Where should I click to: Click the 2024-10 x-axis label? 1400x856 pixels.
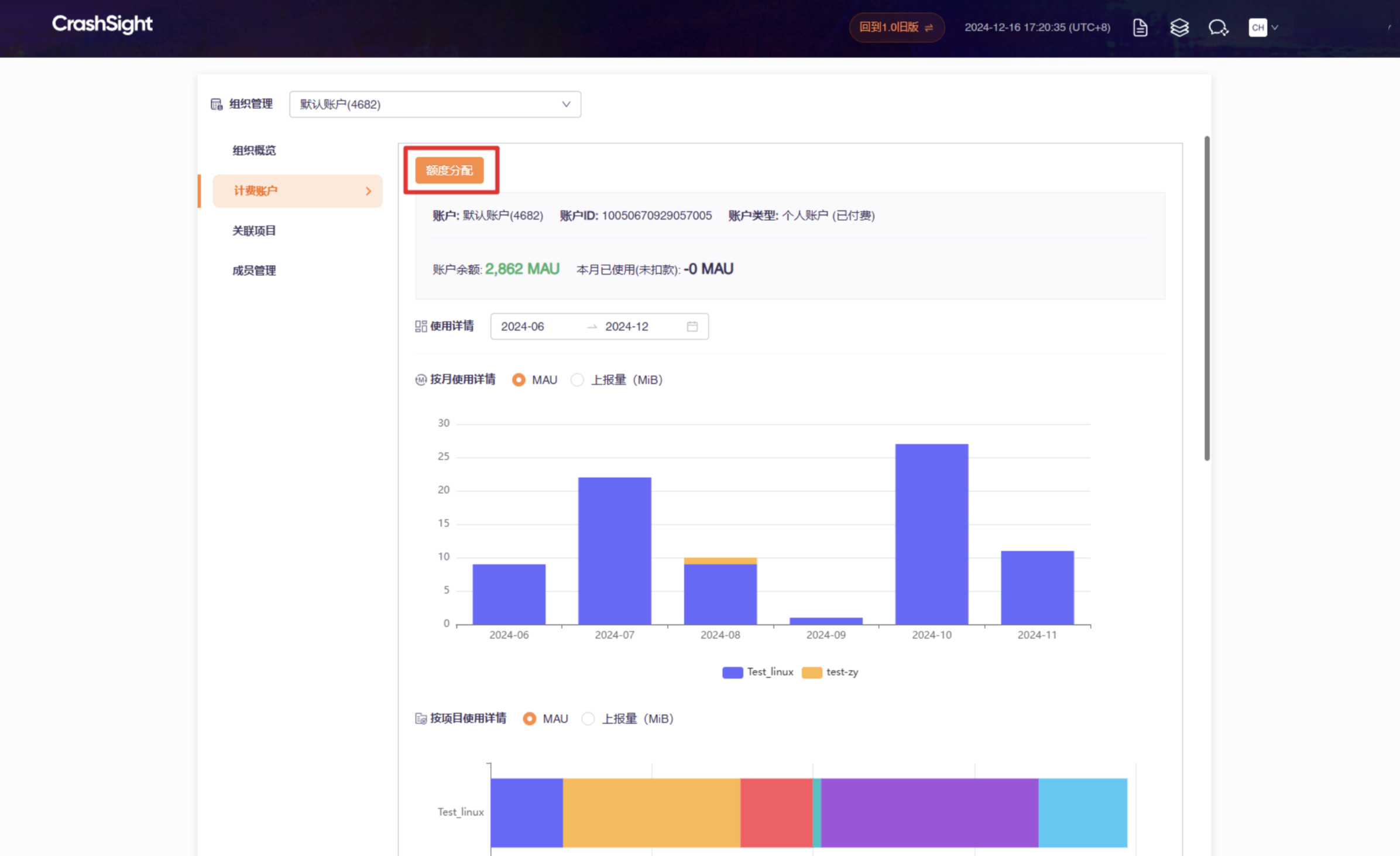932,635
